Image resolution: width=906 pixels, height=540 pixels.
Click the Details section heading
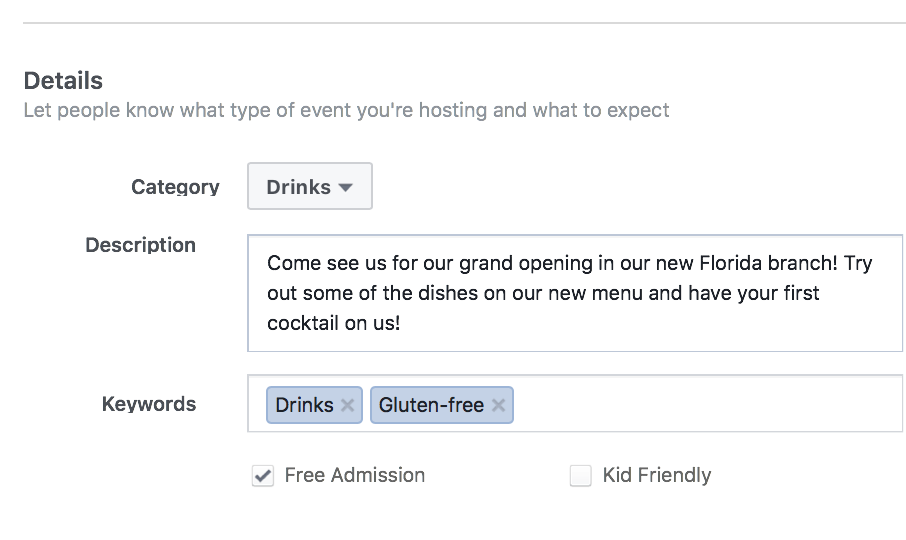click(x=63, y=81)
